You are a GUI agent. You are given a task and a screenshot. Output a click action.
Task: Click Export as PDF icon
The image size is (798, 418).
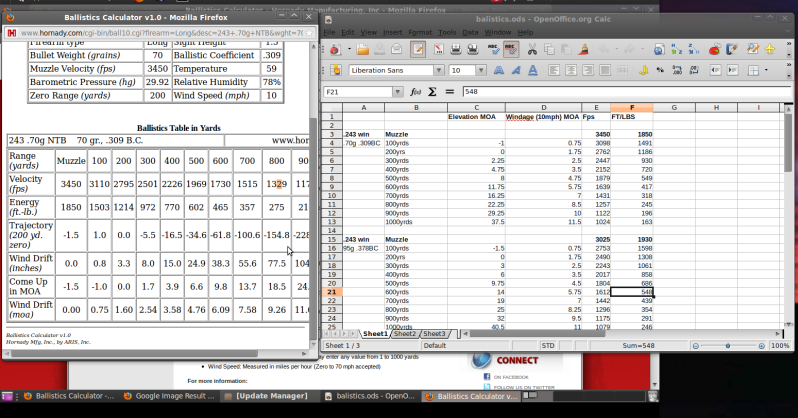(439, 49)
